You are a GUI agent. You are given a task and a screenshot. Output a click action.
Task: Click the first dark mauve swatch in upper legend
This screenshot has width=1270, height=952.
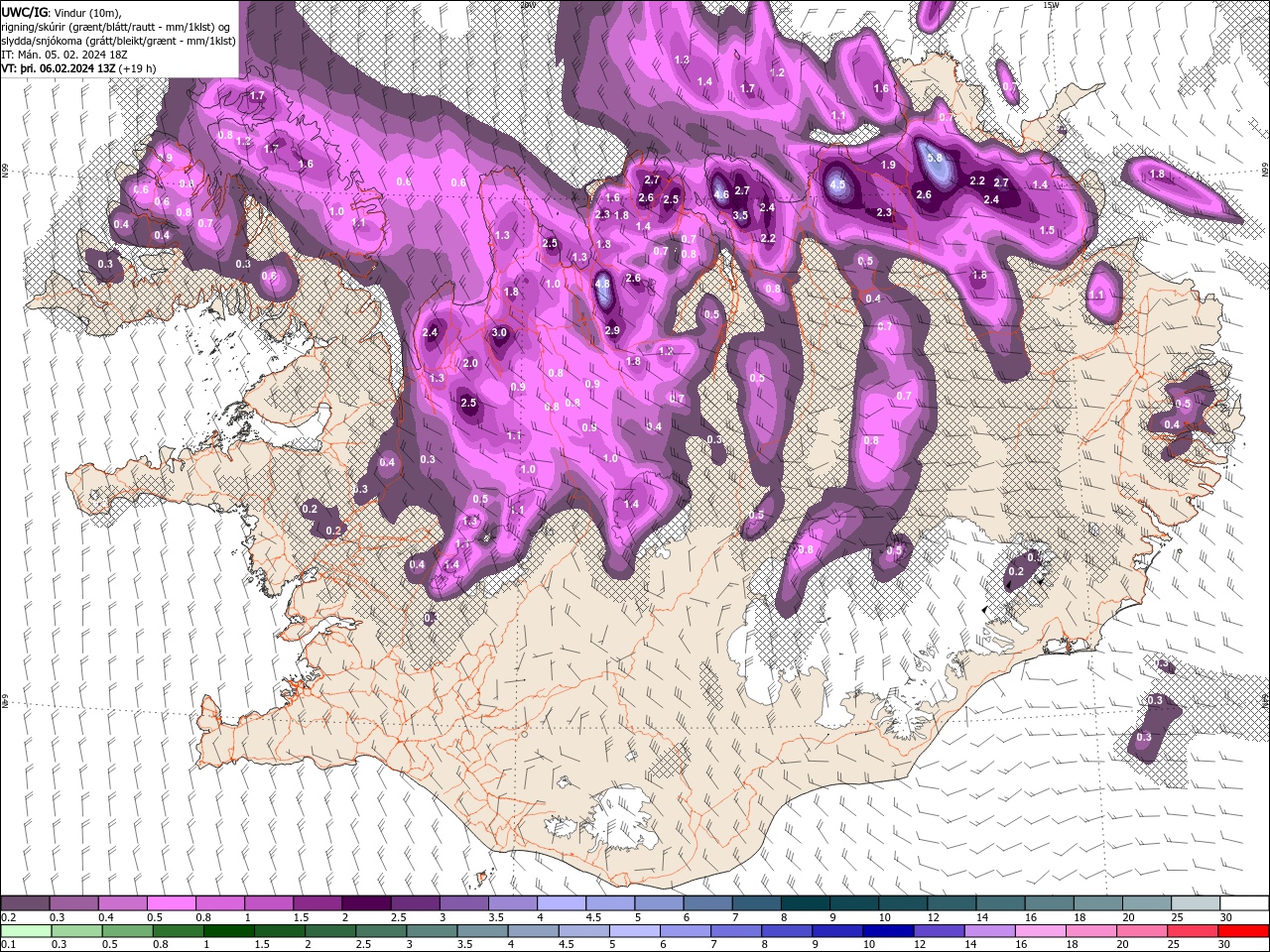point(25,903)
